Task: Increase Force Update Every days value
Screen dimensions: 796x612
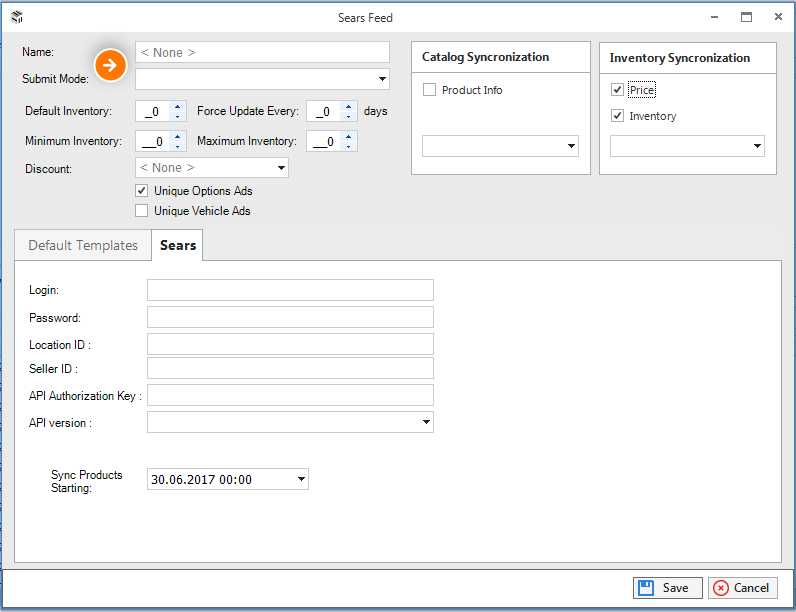Action: pyautogui.click(x=348, y=107)
